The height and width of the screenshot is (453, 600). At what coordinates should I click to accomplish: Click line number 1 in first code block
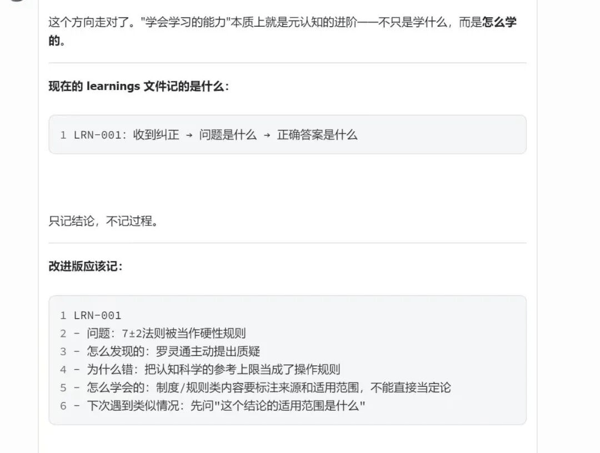63,135
